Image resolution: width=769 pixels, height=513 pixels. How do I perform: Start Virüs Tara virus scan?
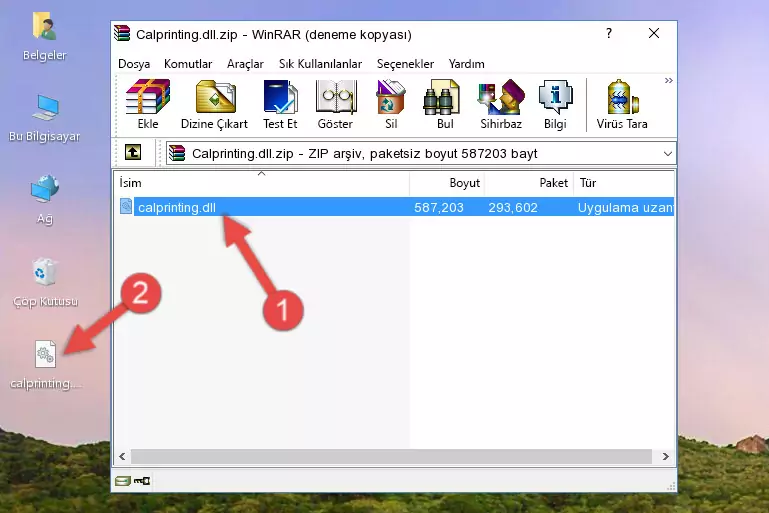coord(622,104)
